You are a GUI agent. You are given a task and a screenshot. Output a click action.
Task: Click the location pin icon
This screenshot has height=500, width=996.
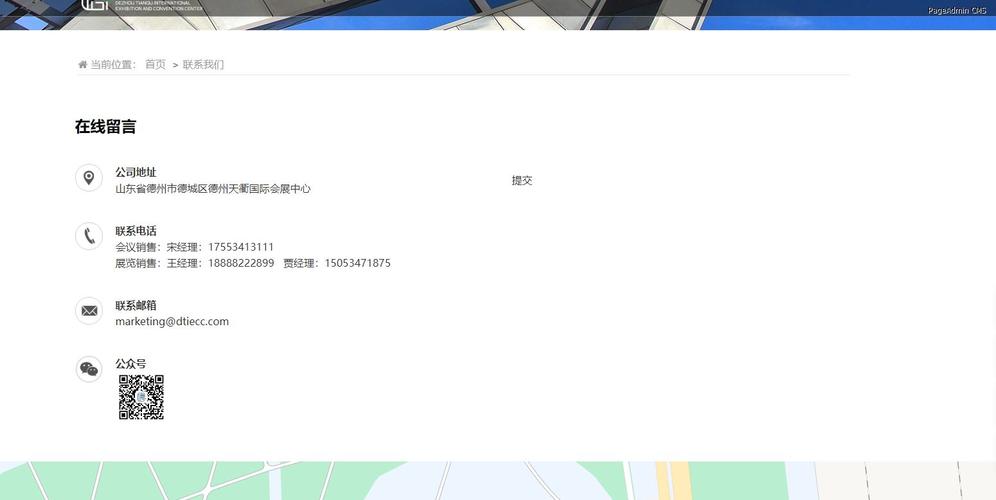tap(89, 178)
